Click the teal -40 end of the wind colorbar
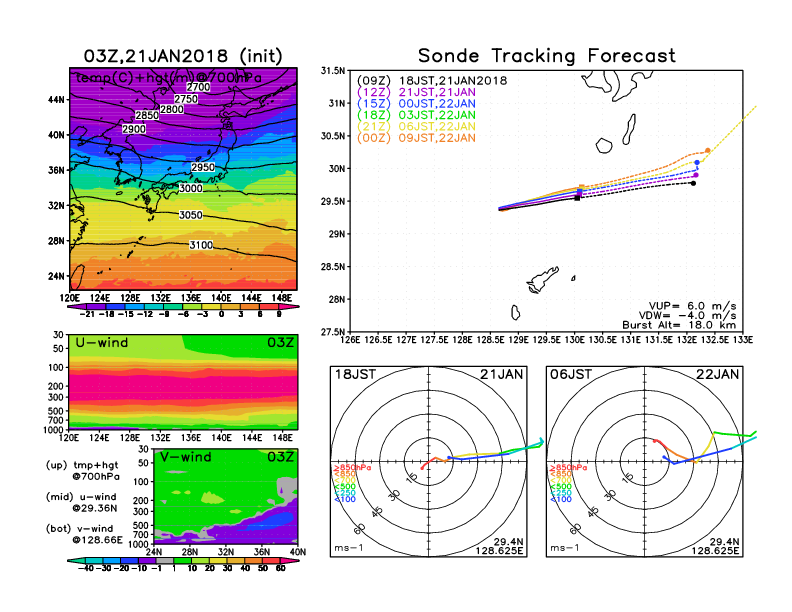The width and height of the screenshot is (792, 612). coord(76,560)
